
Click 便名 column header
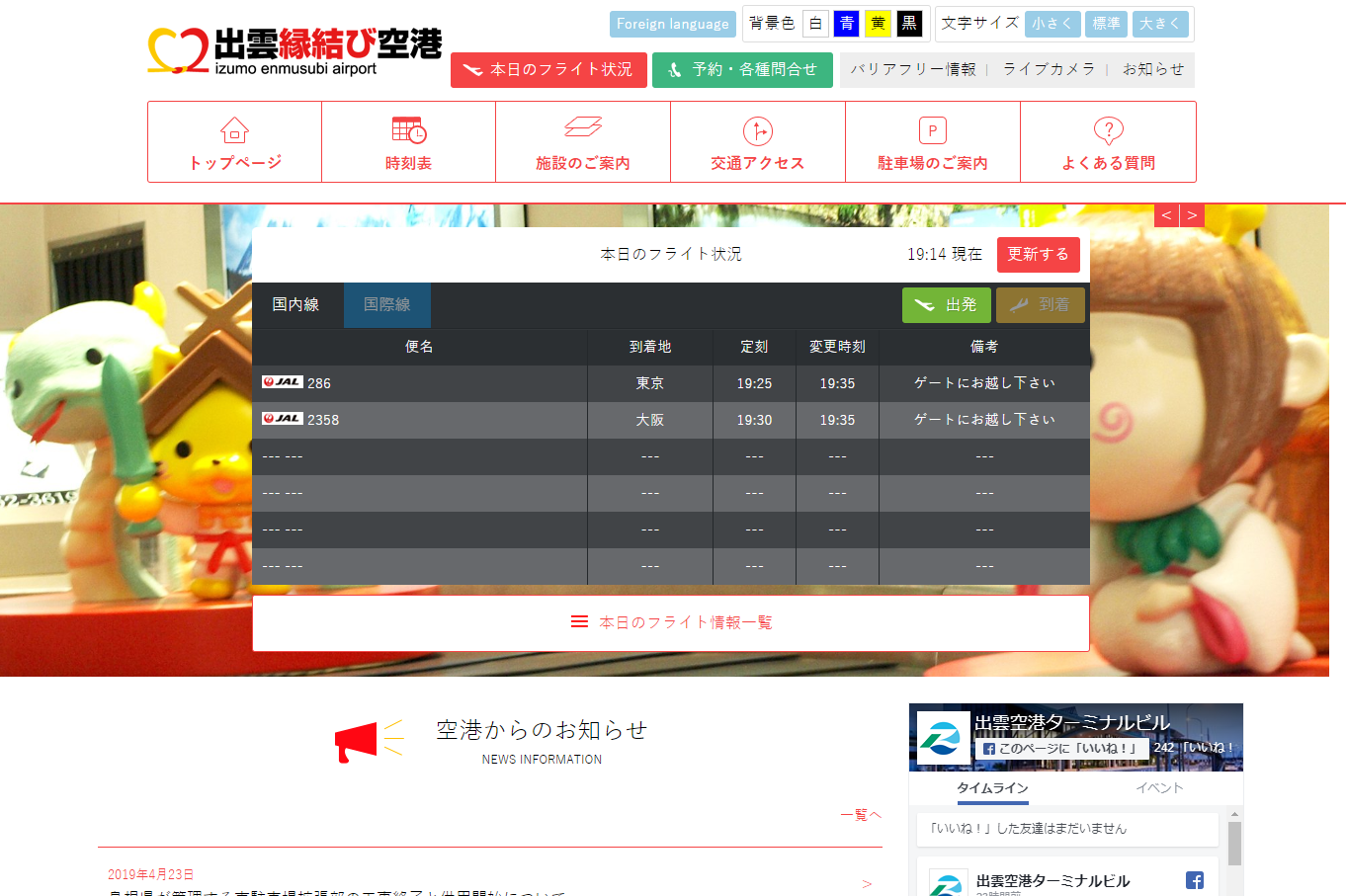tap(419, 347)
